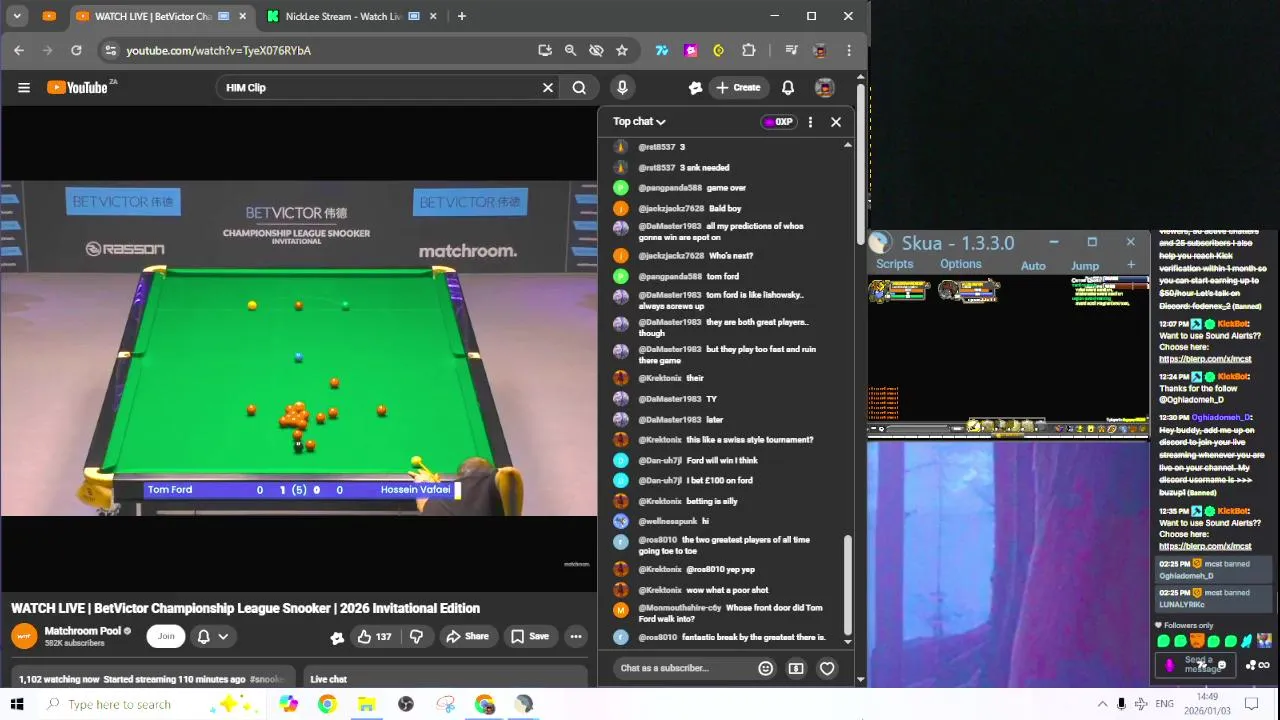Screen dimensions: 1280x720
Task: Open live chat three-dot options
Action: 810,122
